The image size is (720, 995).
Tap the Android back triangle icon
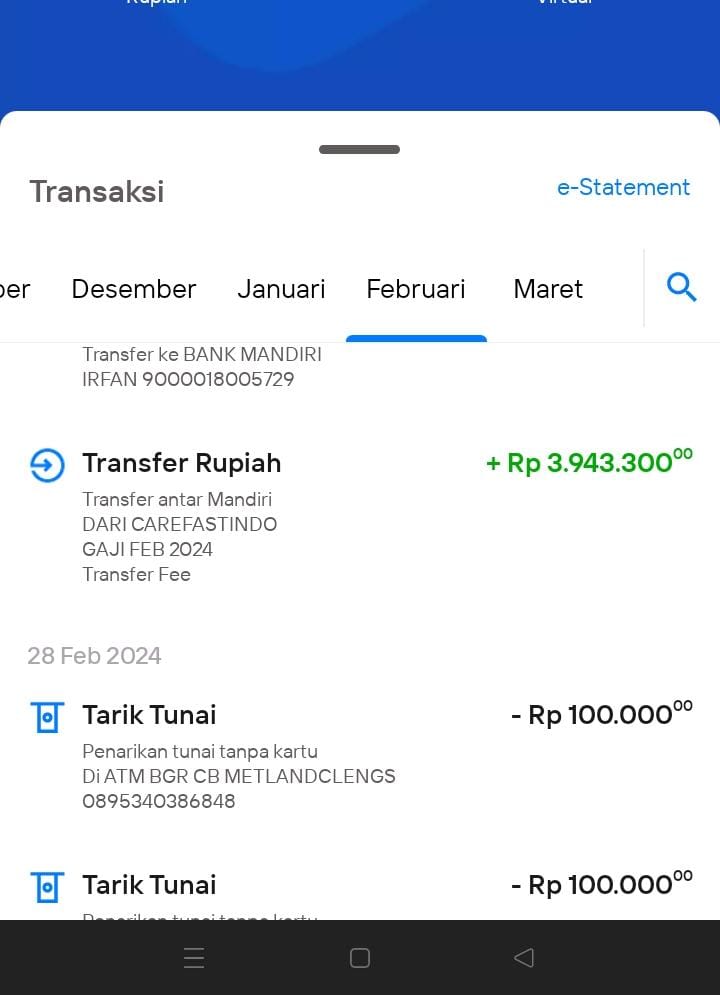point(524,958)
